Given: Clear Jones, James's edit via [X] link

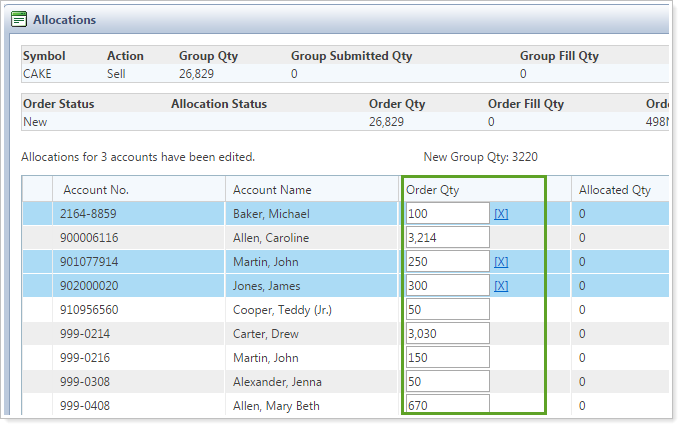Looking at the screenshot, I should coord(501,286).
